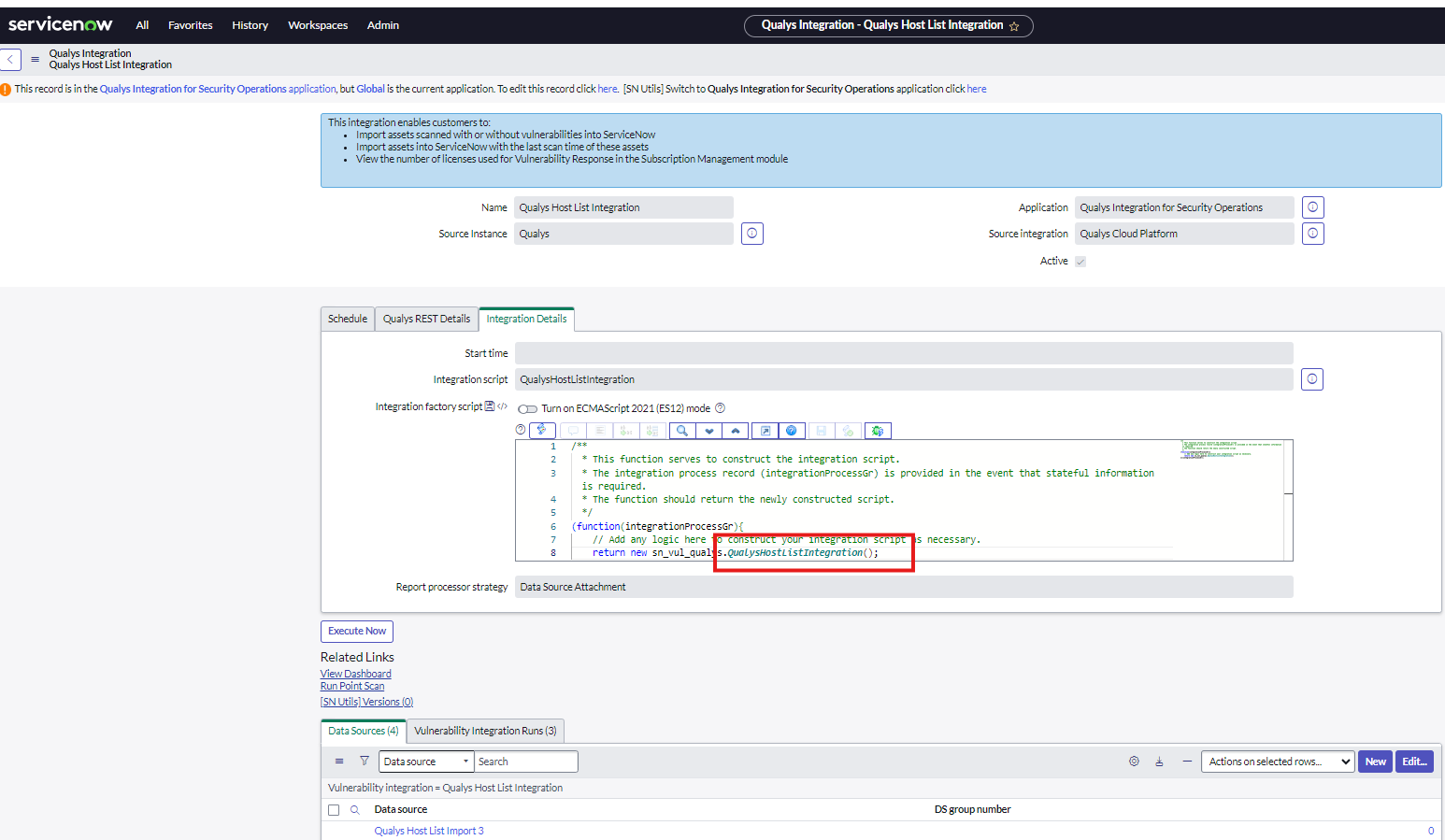Check the select-all rows checkbox
The width and height of the screenshot is (1445, 840).
coord(334,810)
